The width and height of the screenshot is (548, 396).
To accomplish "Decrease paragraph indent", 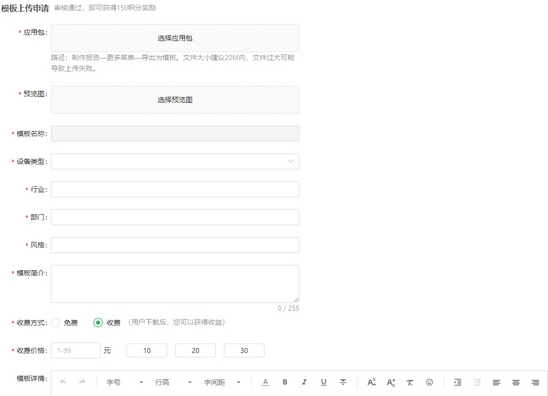I will (x=477, y=382).
